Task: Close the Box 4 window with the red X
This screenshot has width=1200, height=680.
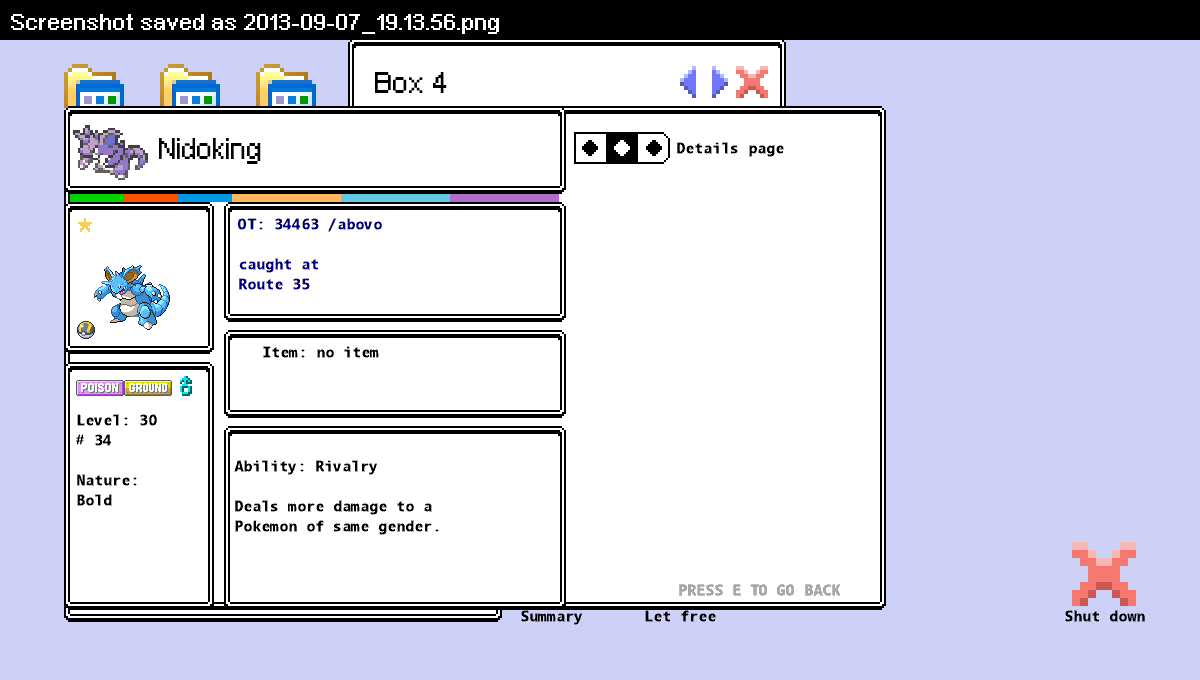Action: [x=752, y=82]
